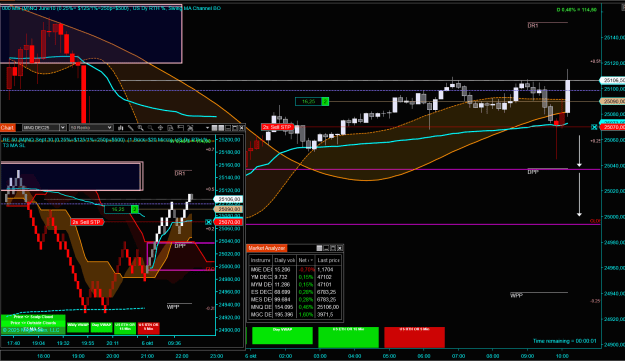Click the 2x Sell STP order label in the small chart
The image size is (625, 361).
(x=87, y=222)
